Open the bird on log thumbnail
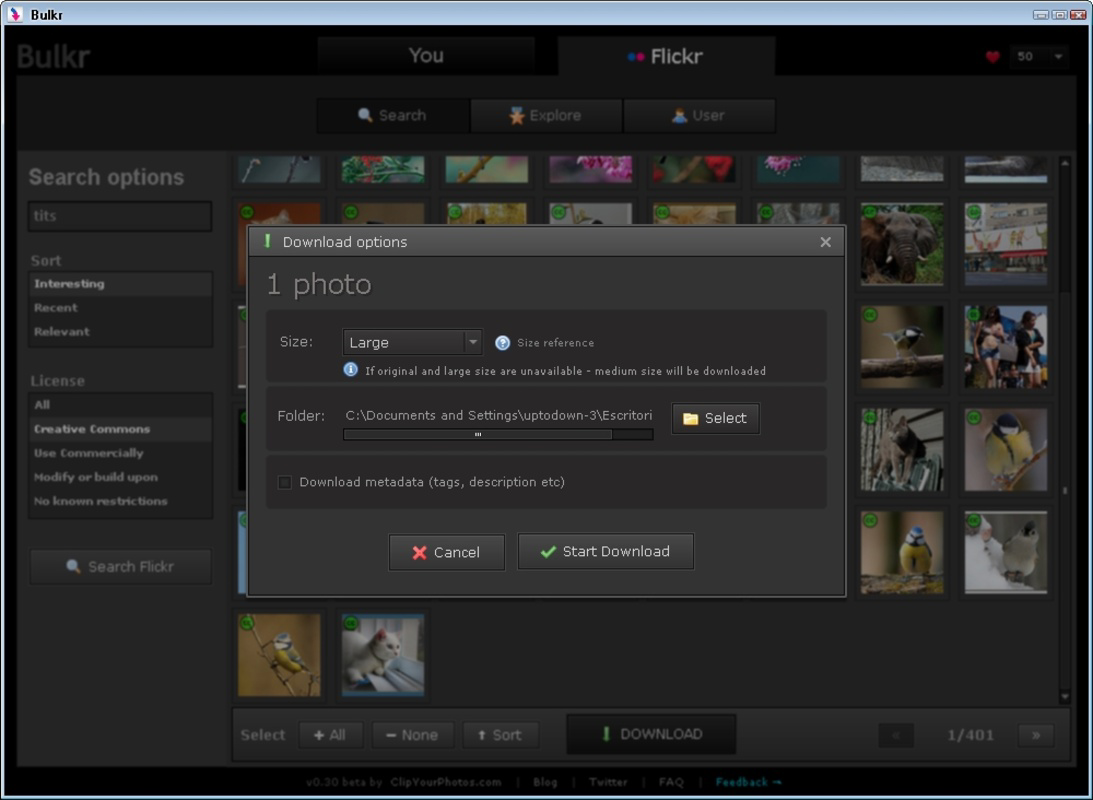 click(x=902, y=346)
